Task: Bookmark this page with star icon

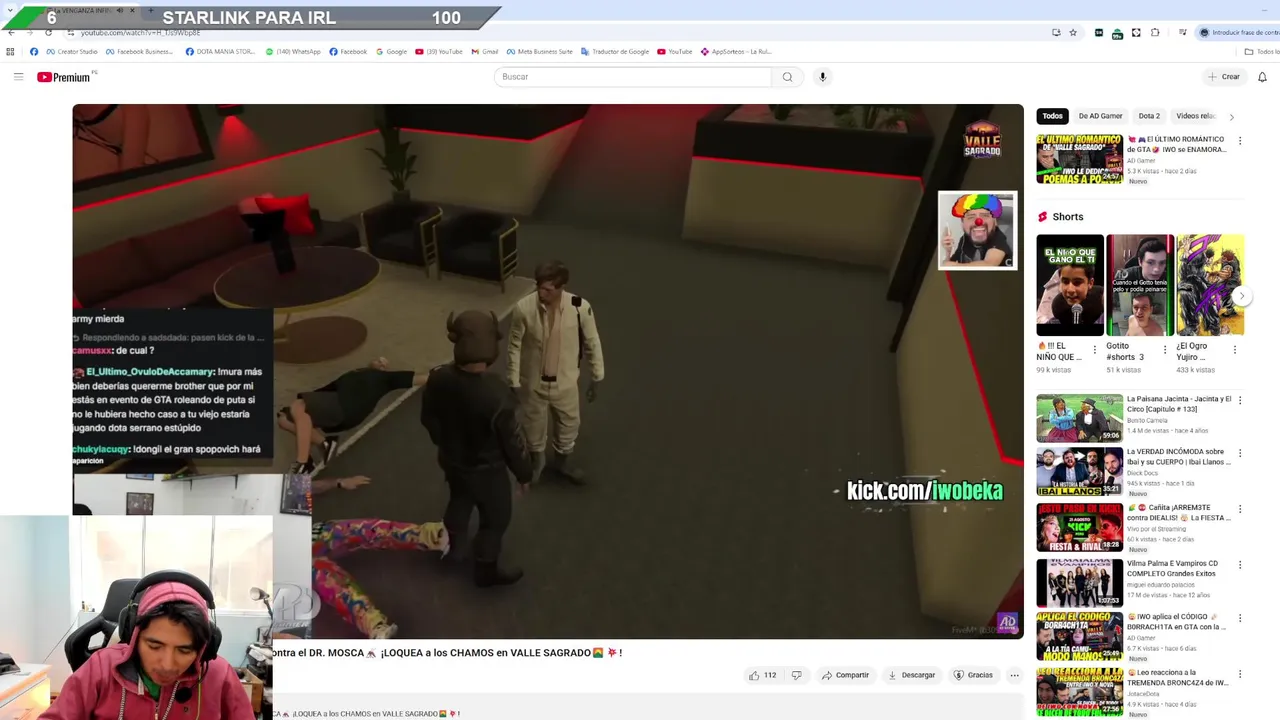Action: point(1073,33)
